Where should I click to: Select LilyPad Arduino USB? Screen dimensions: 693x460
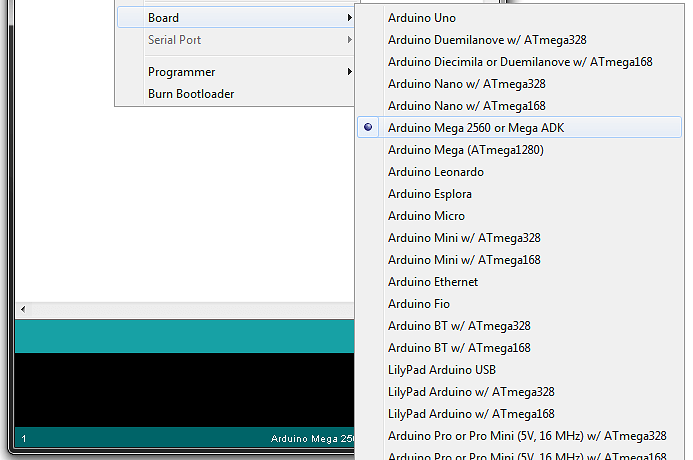click(x=519, y=370)
